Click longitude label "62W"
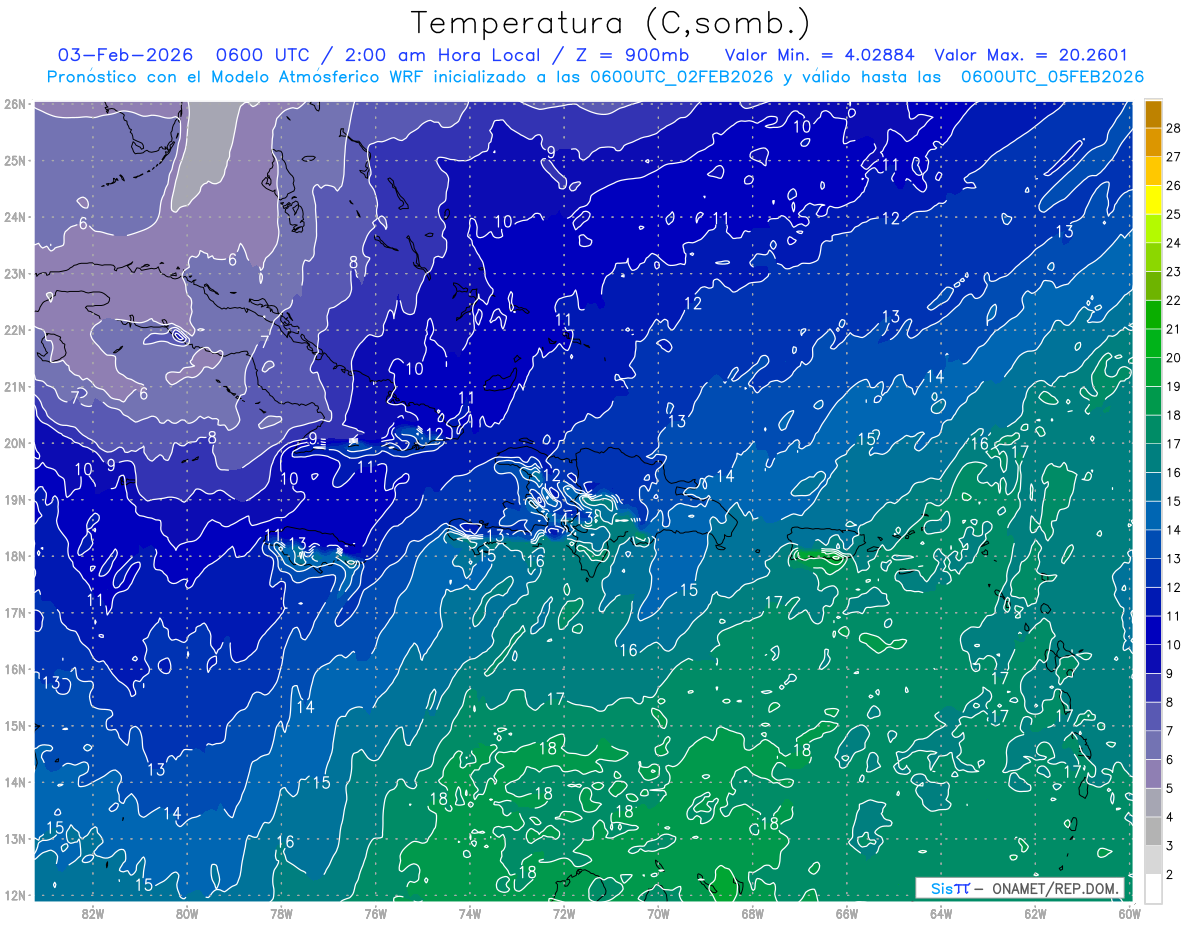The height and width of the screenshot is (927, 1200). coord(1035,913)
